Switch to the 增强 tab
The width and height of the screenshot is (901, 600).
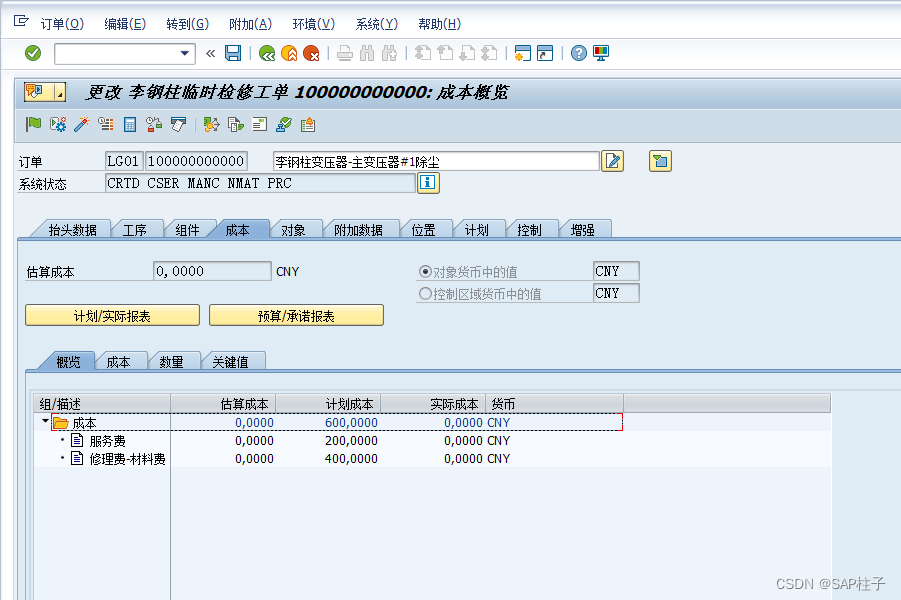[583, 230]
